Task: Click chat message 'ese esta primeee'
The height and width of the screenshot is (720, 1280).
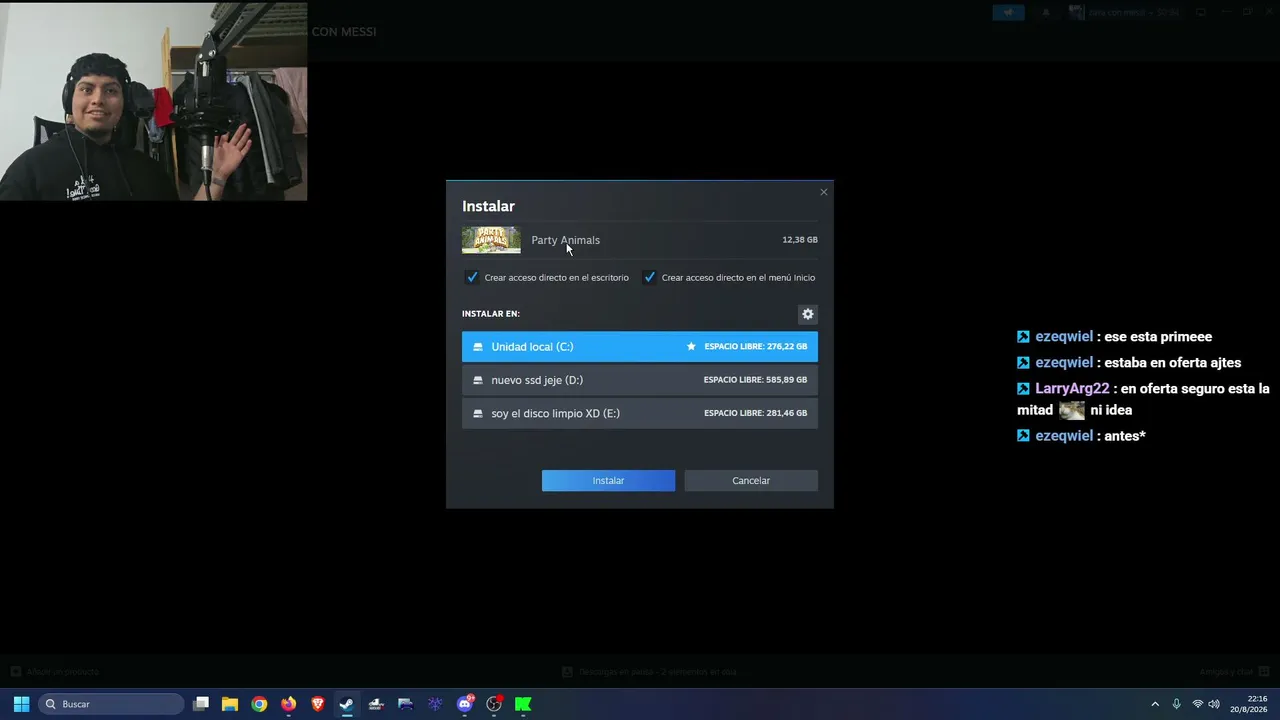Action: (1158, 337)
